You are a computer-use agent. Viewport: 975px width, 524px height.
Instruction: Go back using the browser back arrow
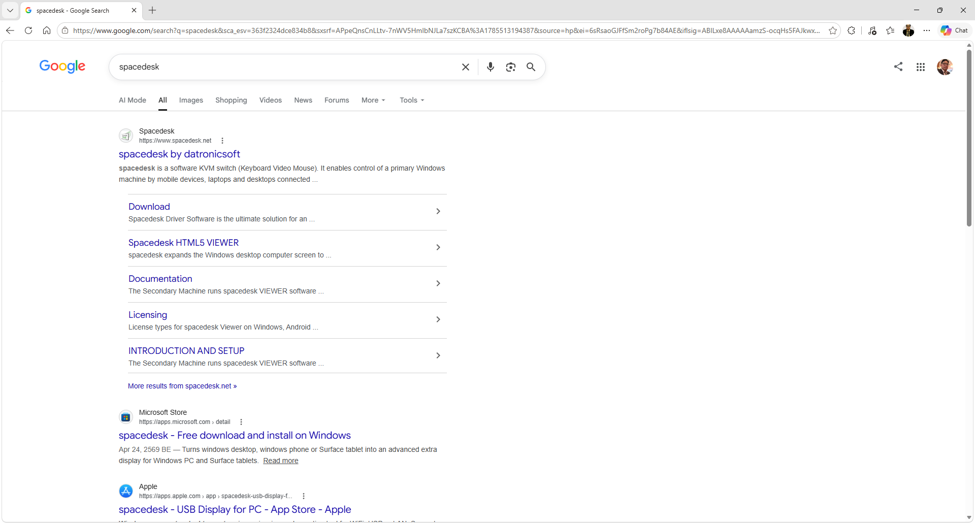(9, 30)
